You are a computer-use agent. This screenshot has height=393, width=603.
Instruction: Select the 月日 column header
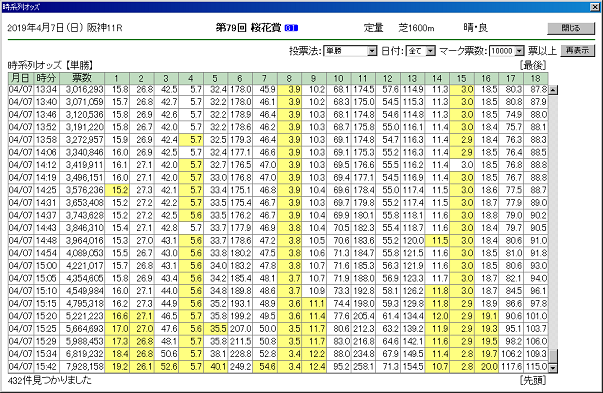point(20,78)
